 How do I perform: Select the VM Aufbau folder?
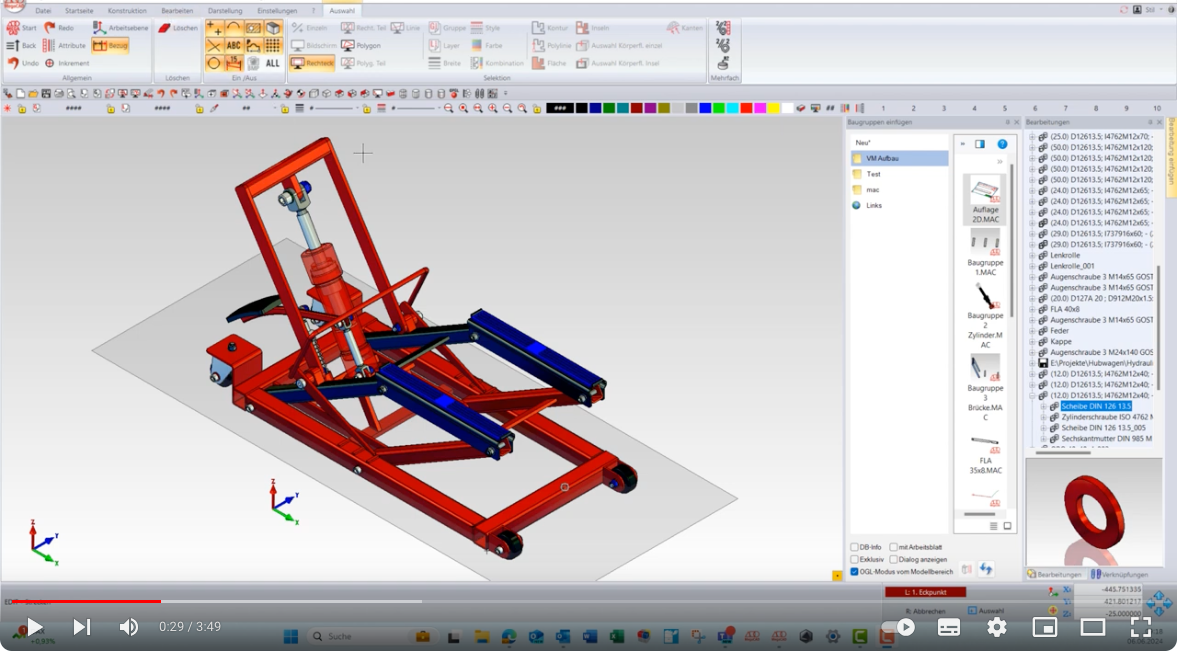pos(899,158)
